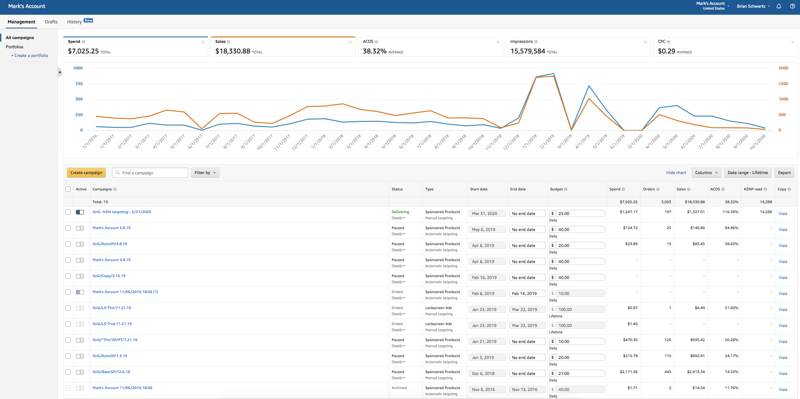Remove the Sales metric card with its X
The width and height of the screenshot is (800, 399).
(350, 42)
